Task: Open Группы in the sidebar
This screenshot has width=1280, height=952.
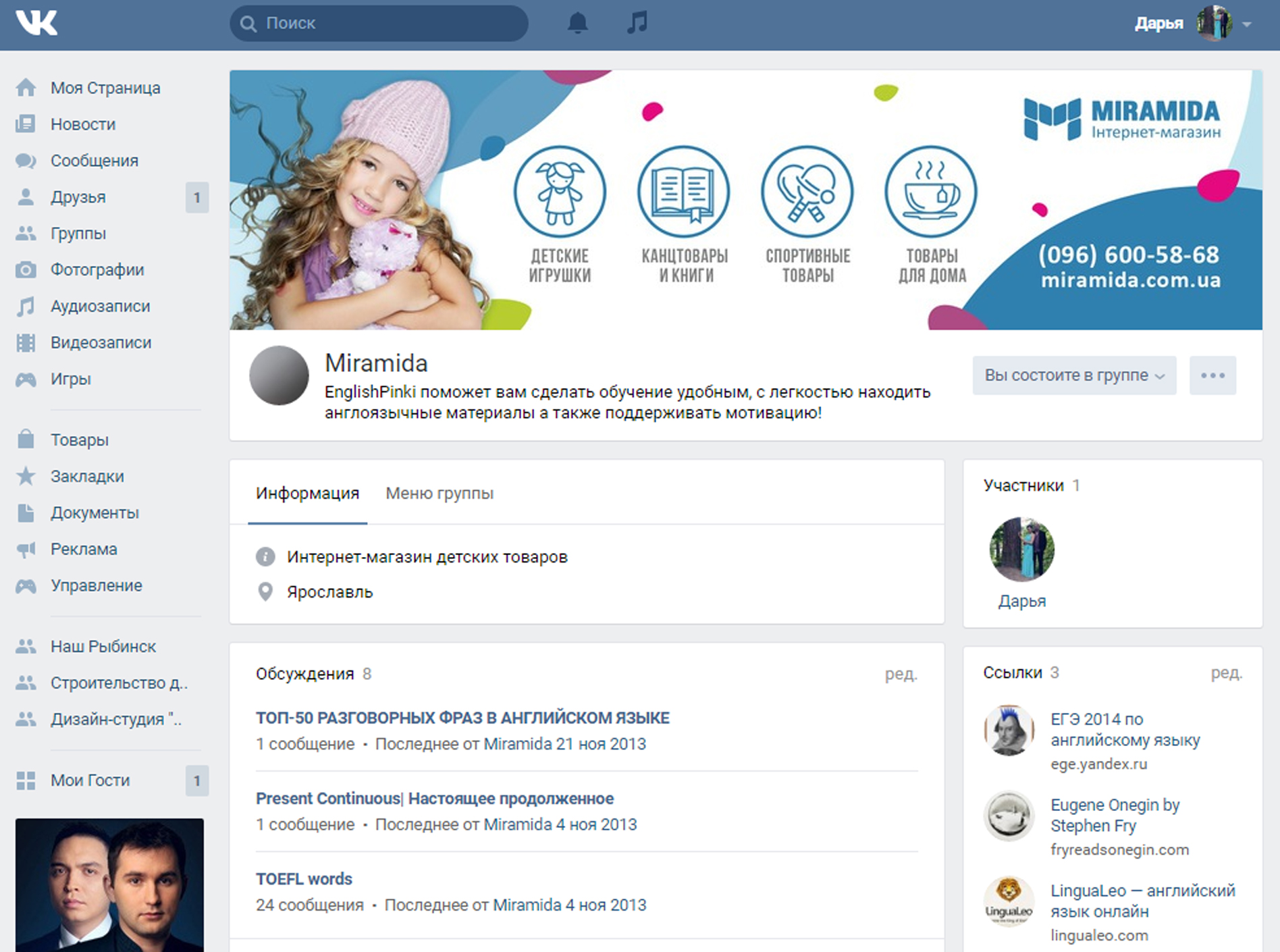Action: [78, 234]
